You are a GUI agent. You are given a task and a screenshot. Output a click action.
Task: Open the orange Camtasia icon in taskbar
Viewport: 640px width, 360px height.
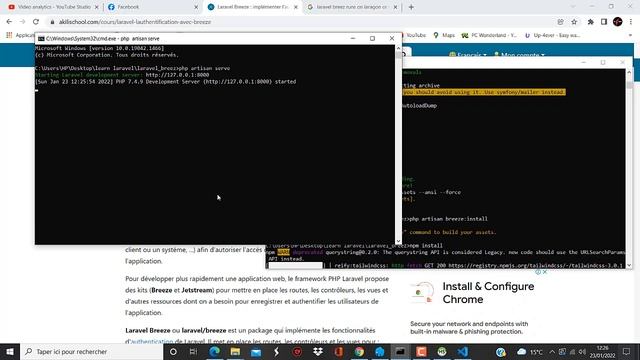421,351
